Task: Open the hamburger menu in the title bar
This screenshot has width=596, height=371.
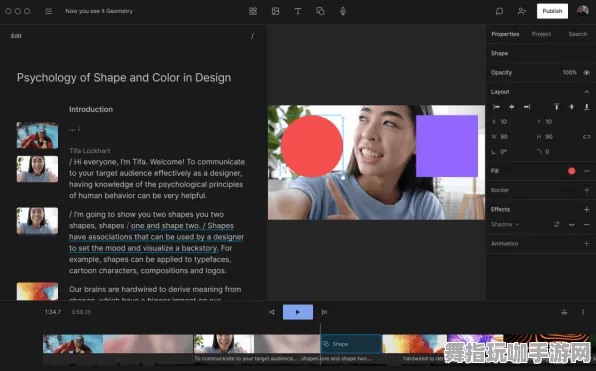Action: click(49, 11)
